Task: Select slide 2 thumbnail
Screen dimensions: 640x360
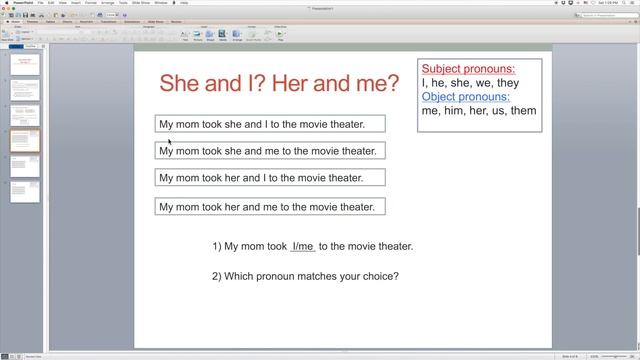Action: coord(25,90)
